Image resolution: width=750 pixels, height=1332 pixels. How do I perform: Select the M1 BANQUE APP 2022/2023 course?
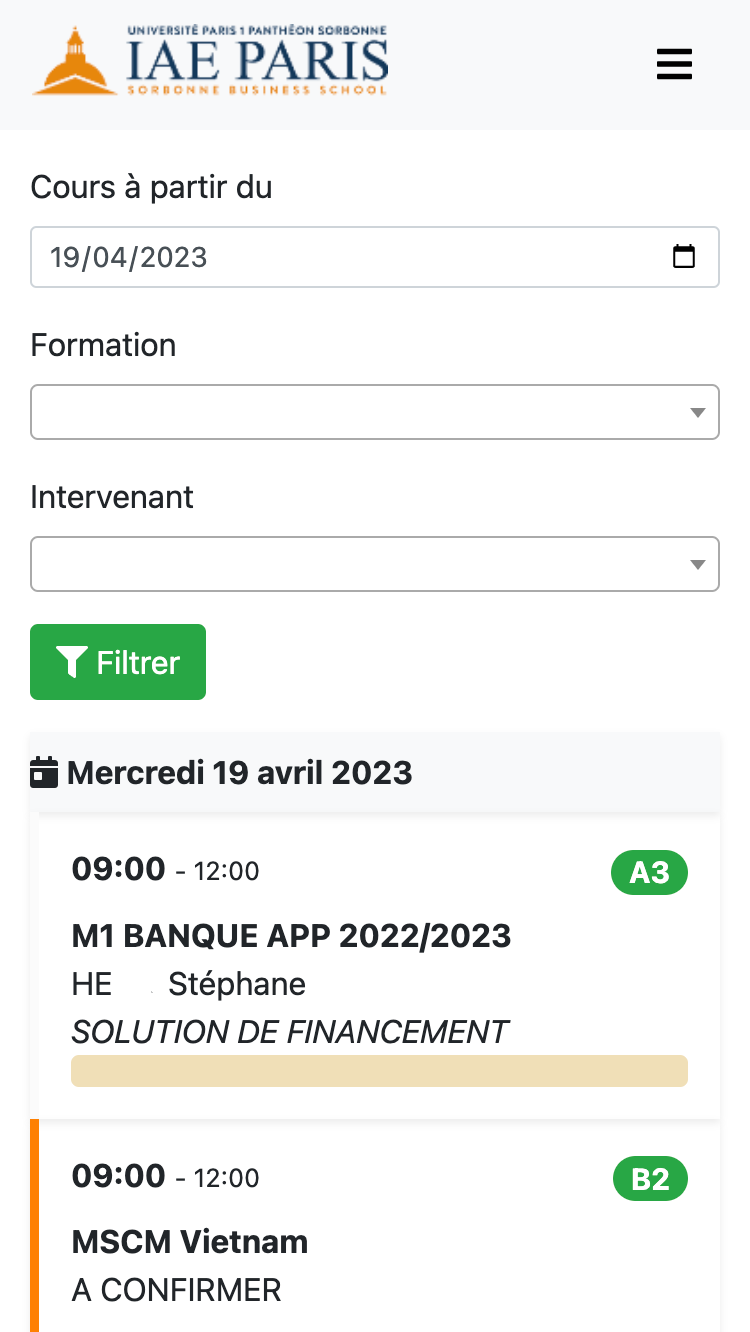(x=291, y=936)
